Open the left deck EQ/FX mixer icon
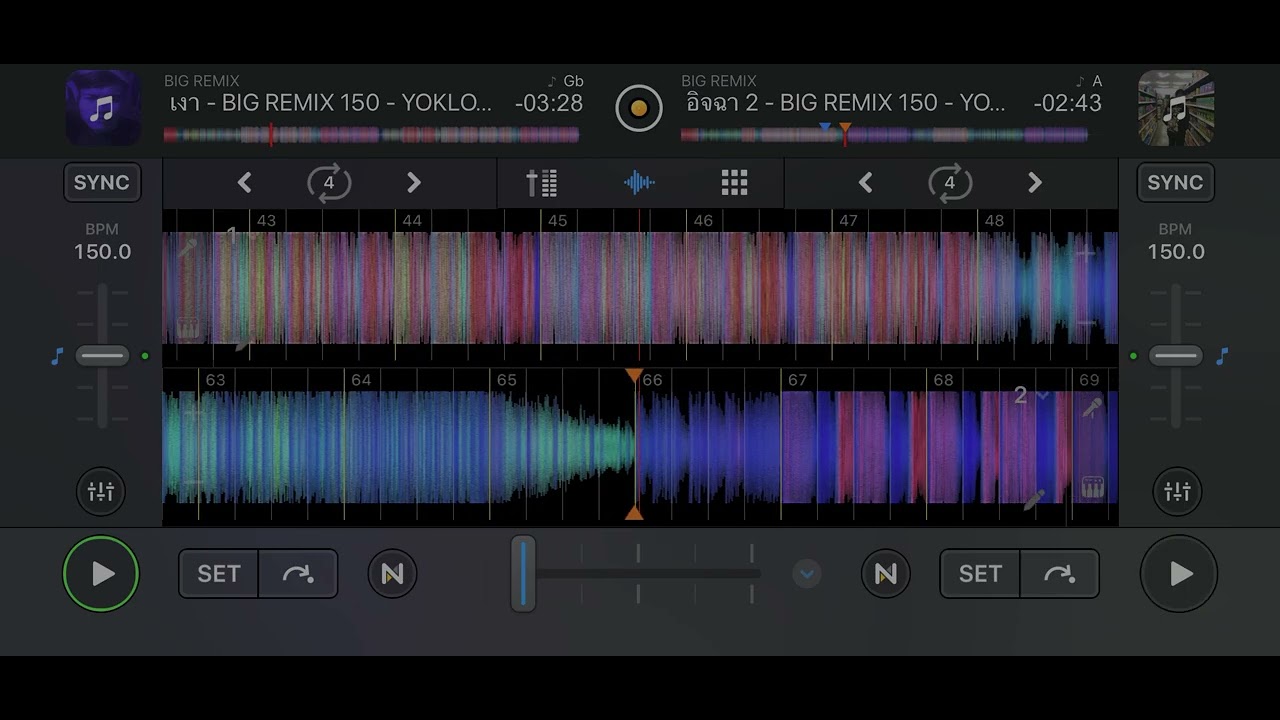 [101, 491]
